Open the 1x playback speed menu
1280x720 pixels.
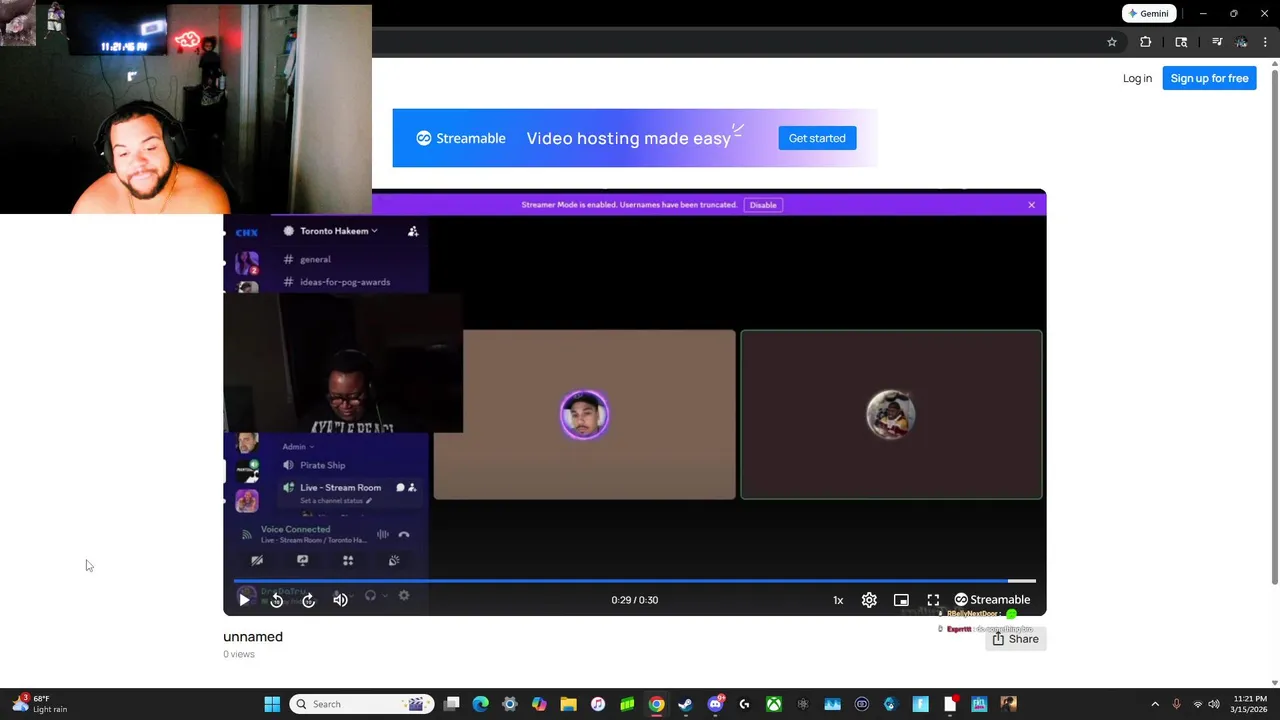pyautogui.click(x=838, y=600)
